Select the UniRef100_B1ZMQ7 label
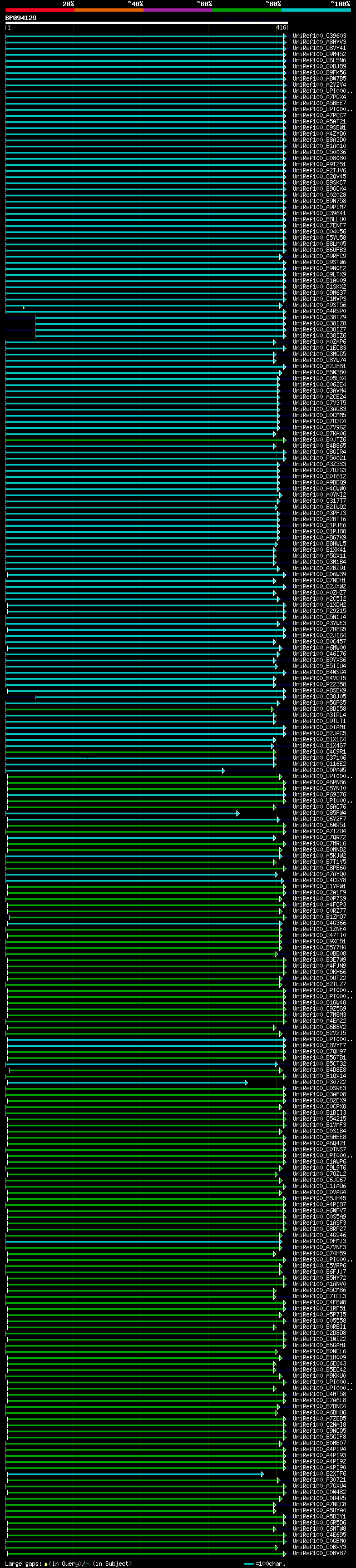356x1568 pixels. 319,917
